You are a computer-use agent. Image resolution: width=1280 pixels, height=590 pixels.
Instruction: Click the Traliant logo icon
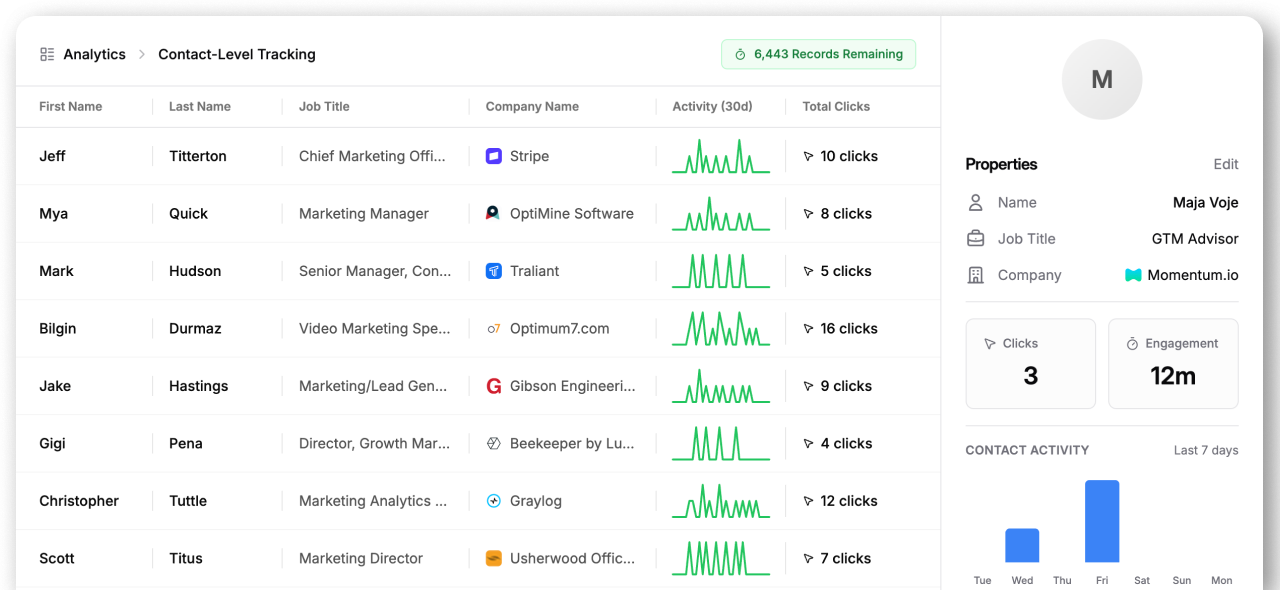point(493,271)
